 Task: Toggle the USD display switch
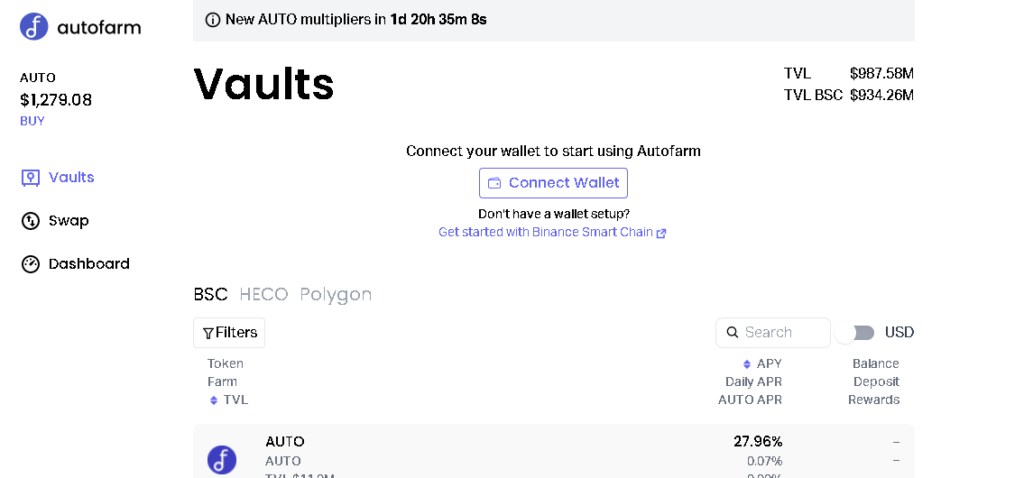(x=856, y=333)
